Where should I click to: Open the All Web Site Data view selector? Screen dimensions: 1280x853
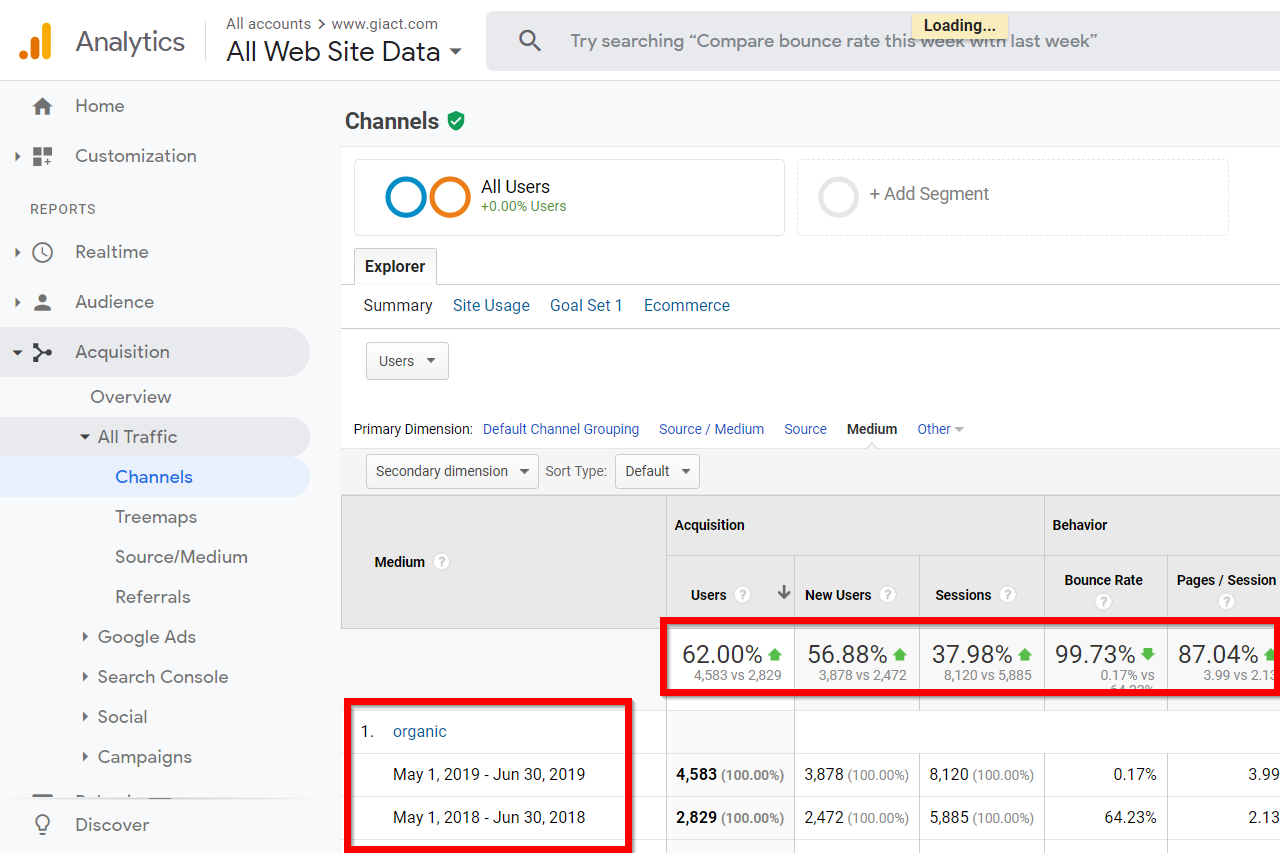point(344,51)
